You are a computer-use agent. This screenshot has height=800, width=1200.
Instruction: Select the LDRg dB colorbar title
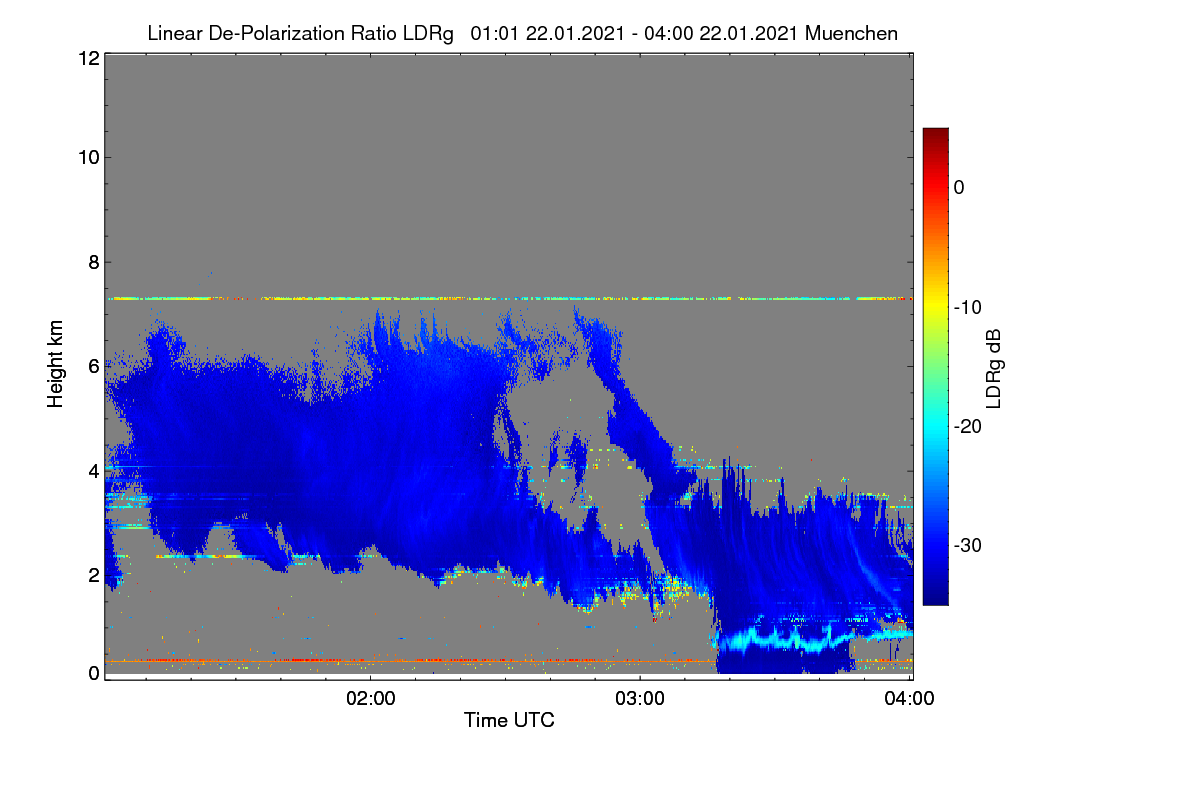(994, 369)
